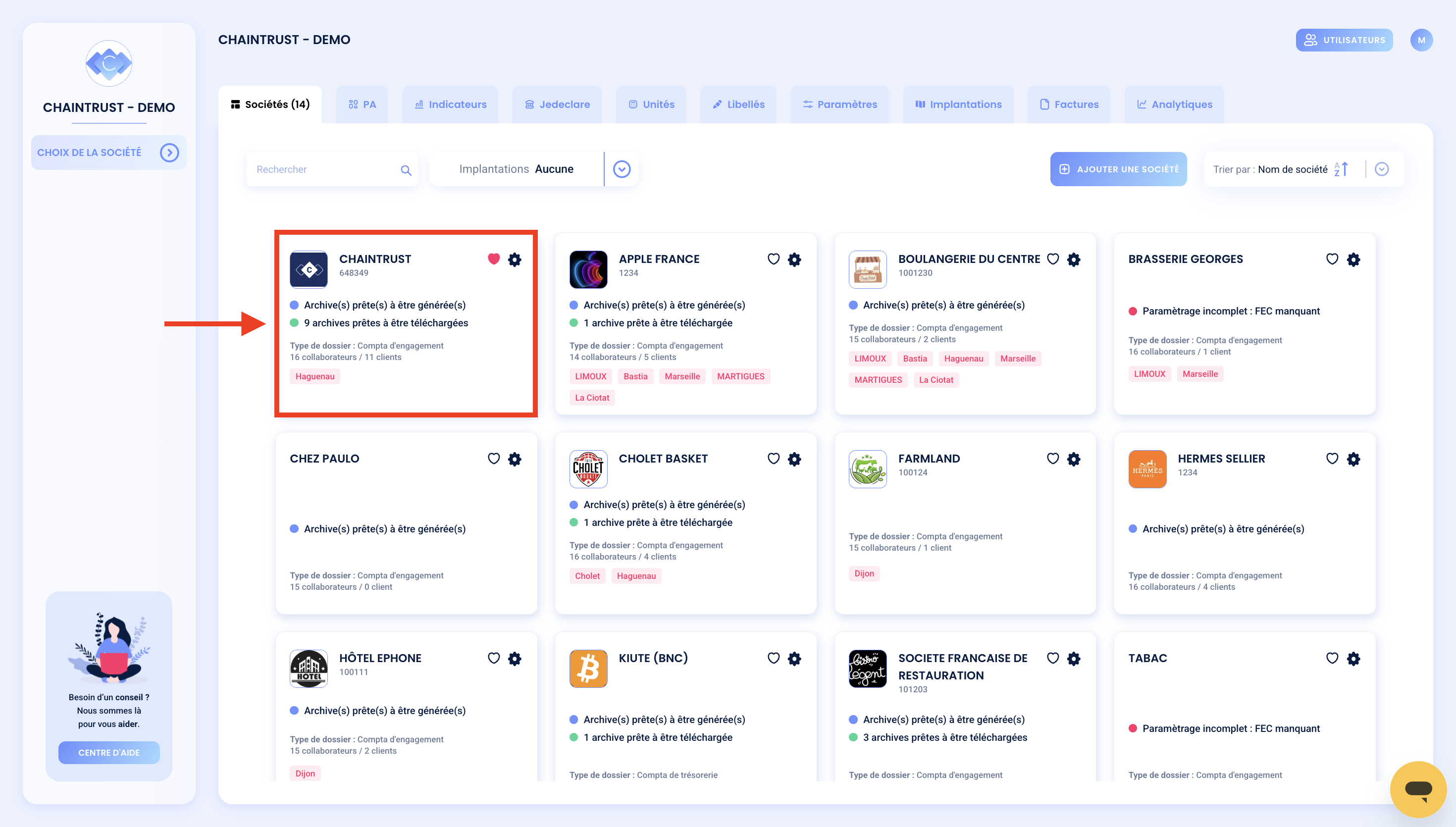Open settings gear for CHAINTRUST company
Image resolution: width=1456 pixels, height=827 pixels.
click(515, 259)
